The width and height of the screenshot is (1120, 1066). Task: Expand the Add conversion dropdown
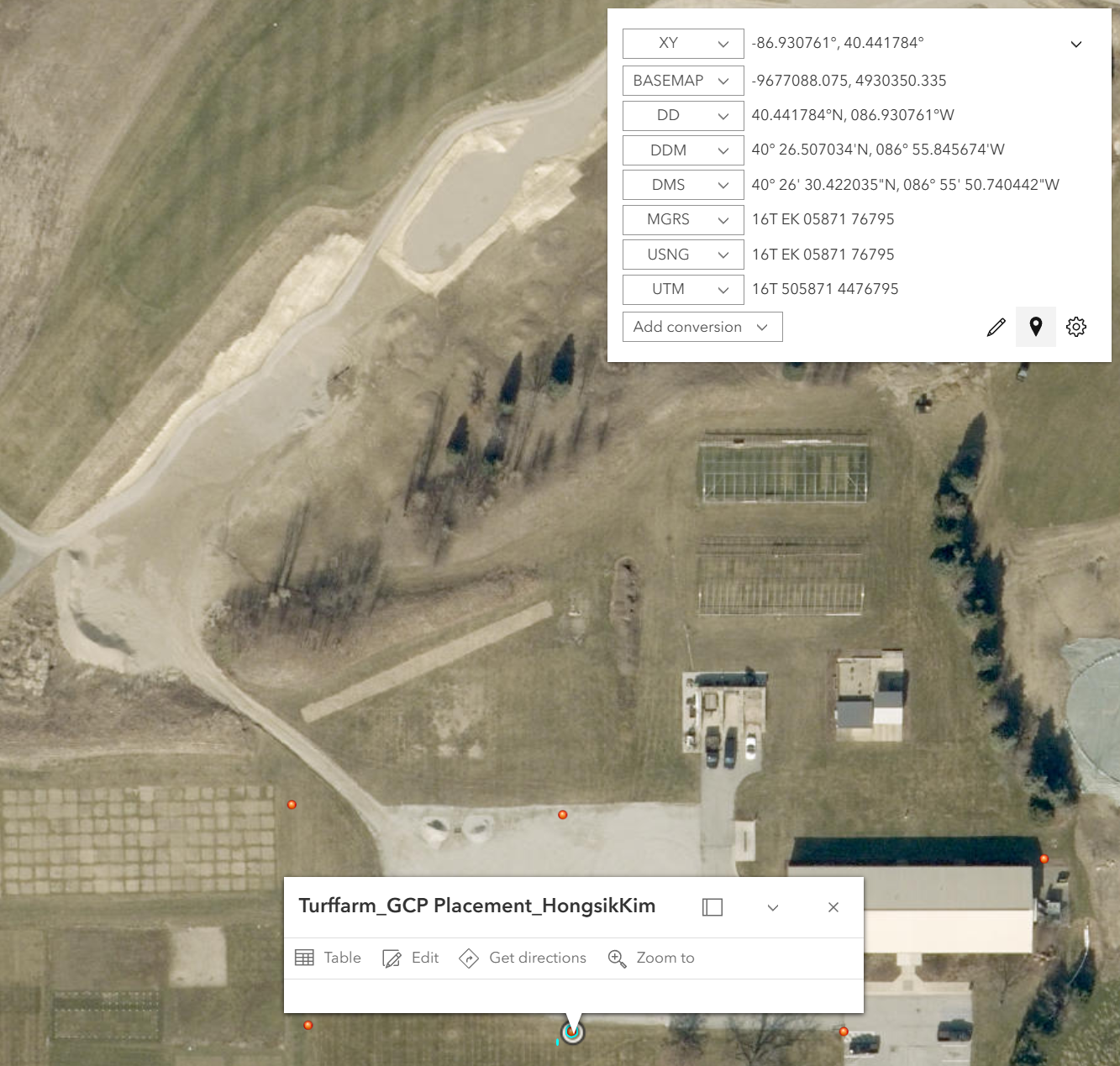pyautogui.click(x=702, y=327)
